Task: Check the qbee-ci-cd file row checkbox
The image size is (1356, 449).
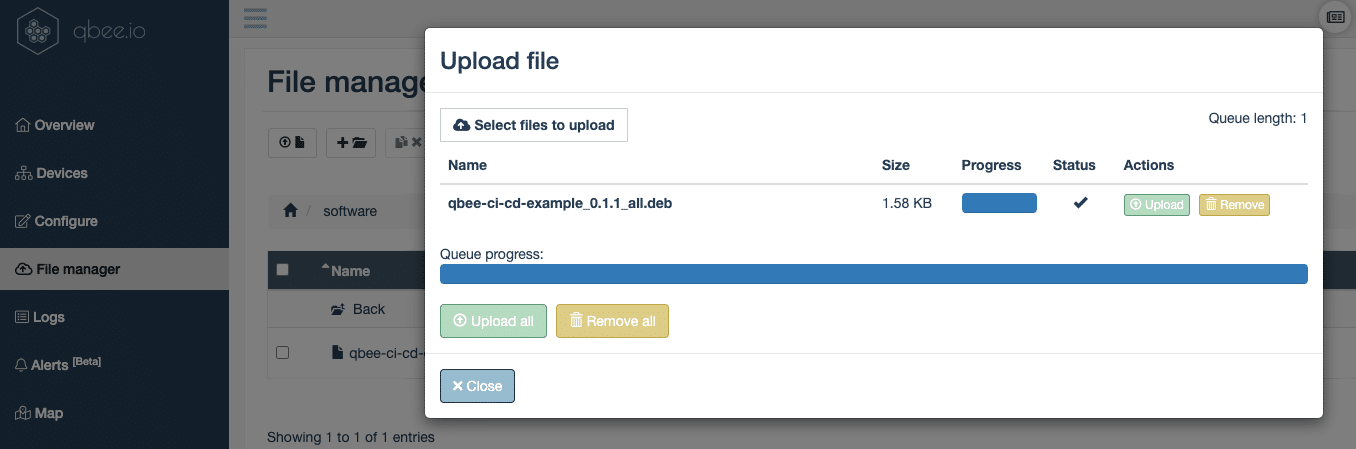Action: (x=282, y=353)
